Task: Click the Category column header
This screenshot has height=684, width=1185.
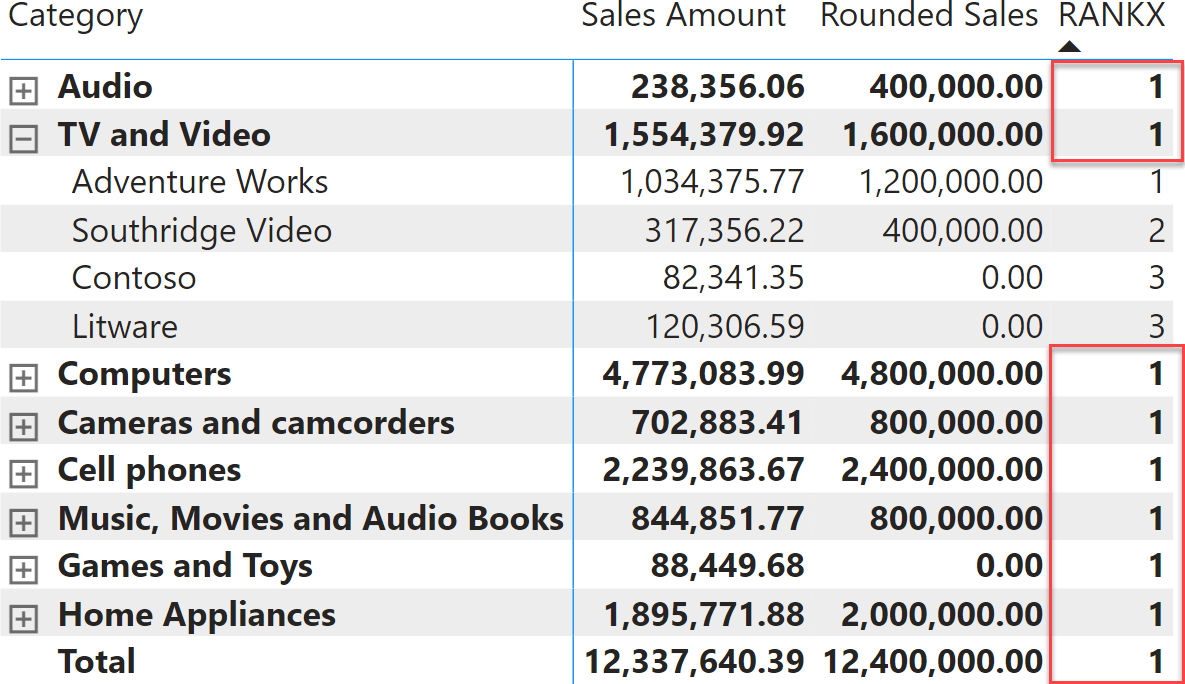Action: 75,17
